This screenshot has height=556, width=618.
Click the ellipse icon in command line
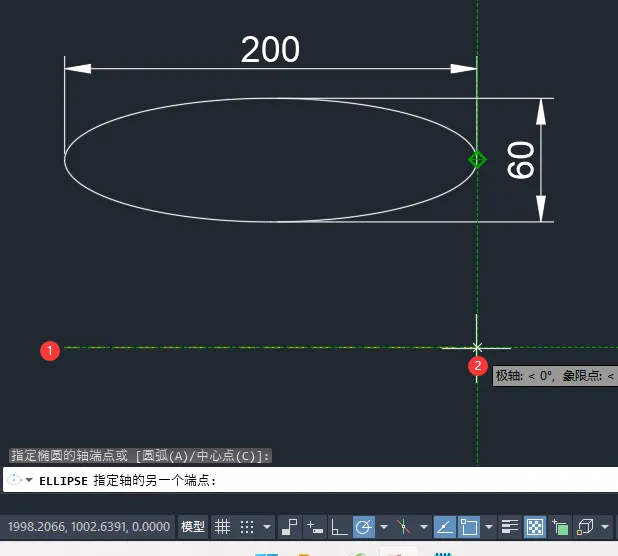[x=15, y=480]
